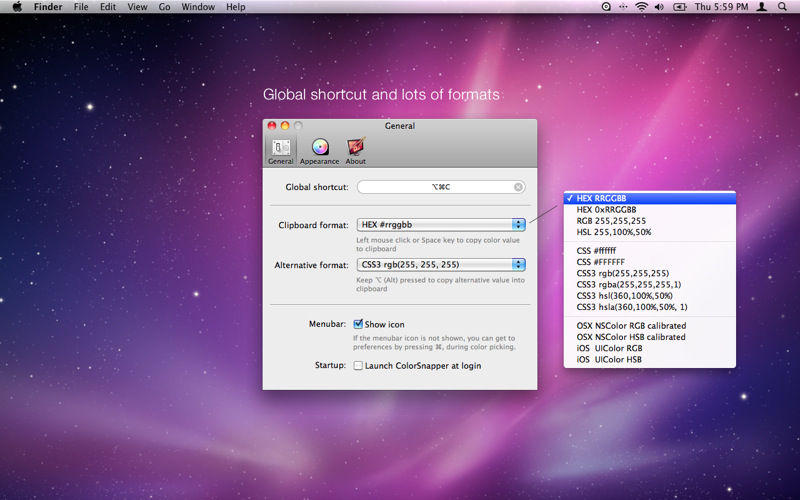Screen dimensions: 800x500
Task: Select iOS UIColor RGB format
Action: click(x=649, y=348)
